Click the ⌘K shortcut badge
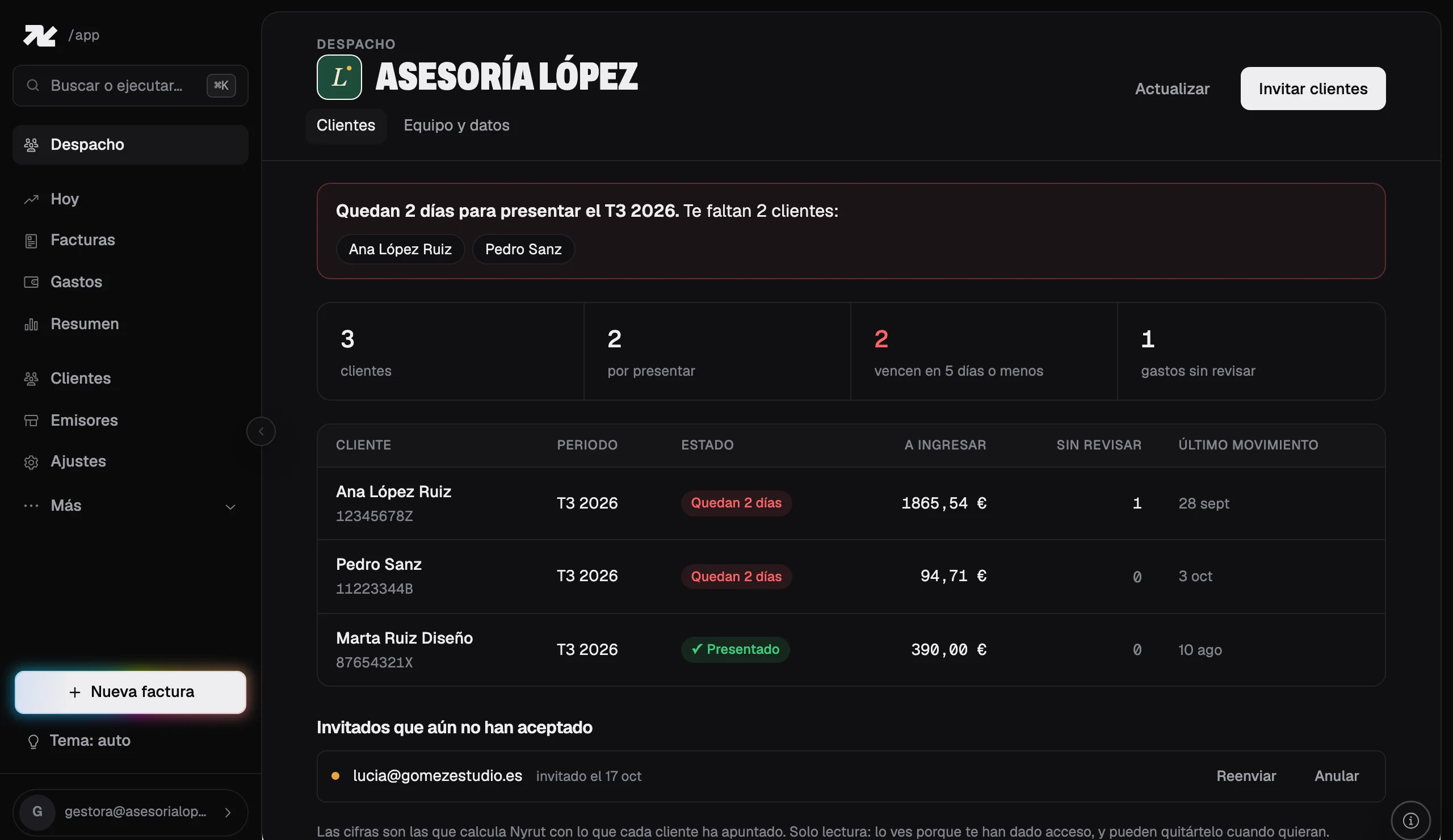Viewport: 1453px width, 840px height. pos(221,85)
